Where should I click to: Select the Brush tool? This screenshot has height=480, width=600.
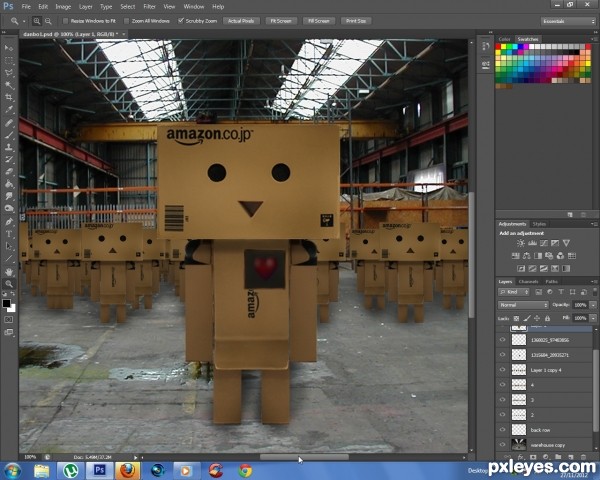pos(8,135)
